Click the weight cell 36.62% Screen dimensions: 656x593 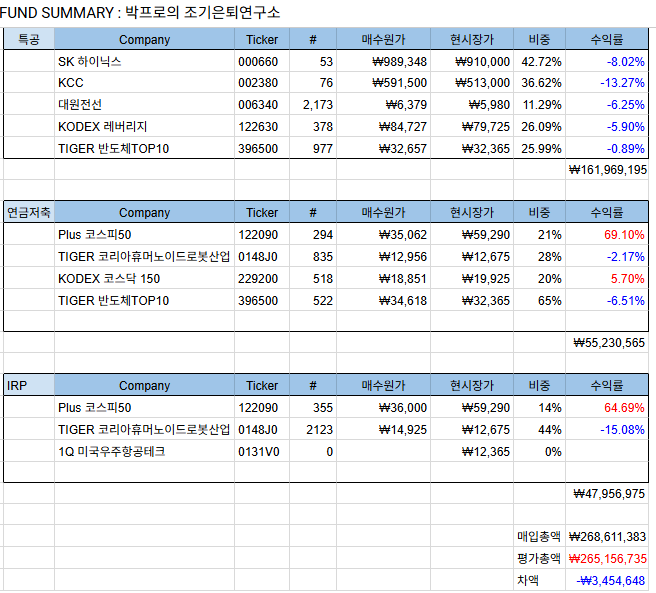point(540,82)
